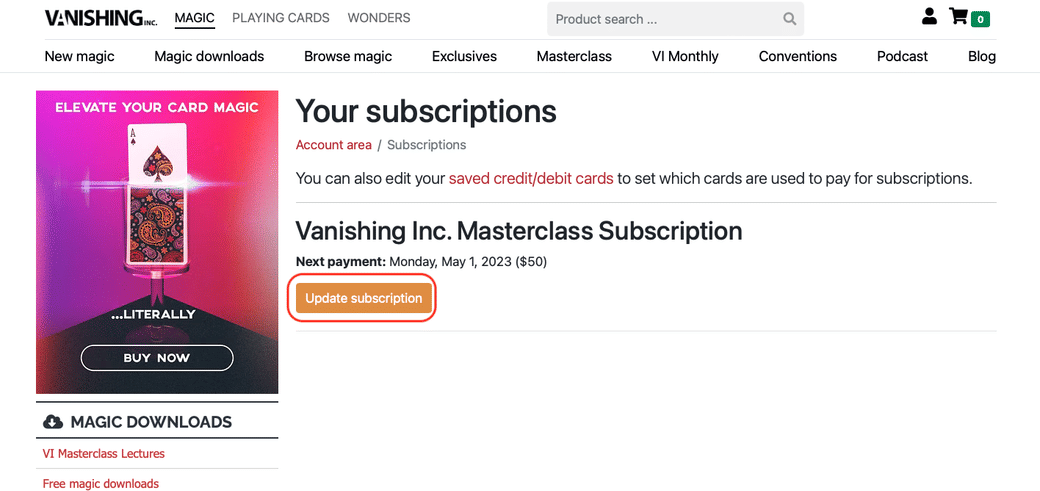Open the Masterclass menu item
Viewport: 1040px width, 491px height.
tap(574, 56)
